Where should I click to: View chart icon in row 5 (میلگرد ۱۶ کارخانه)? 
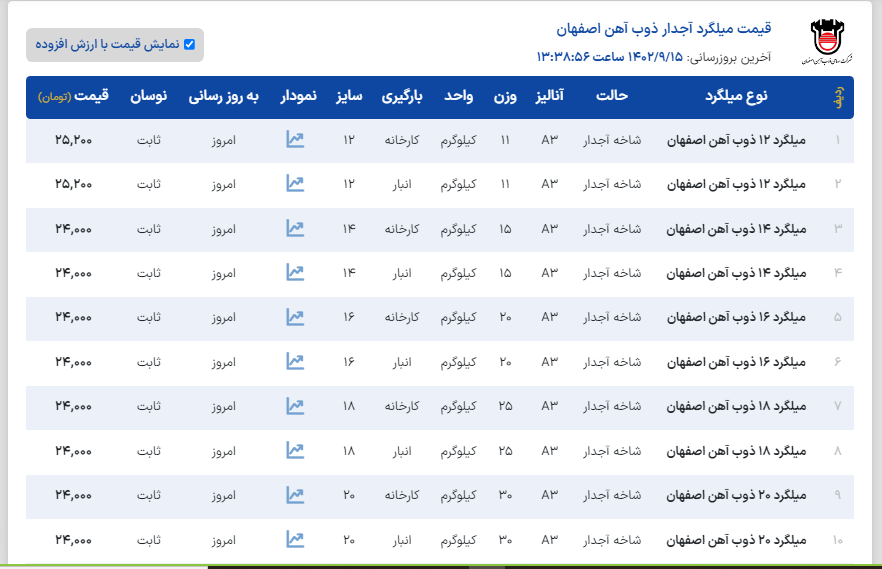tap(295, 317)
